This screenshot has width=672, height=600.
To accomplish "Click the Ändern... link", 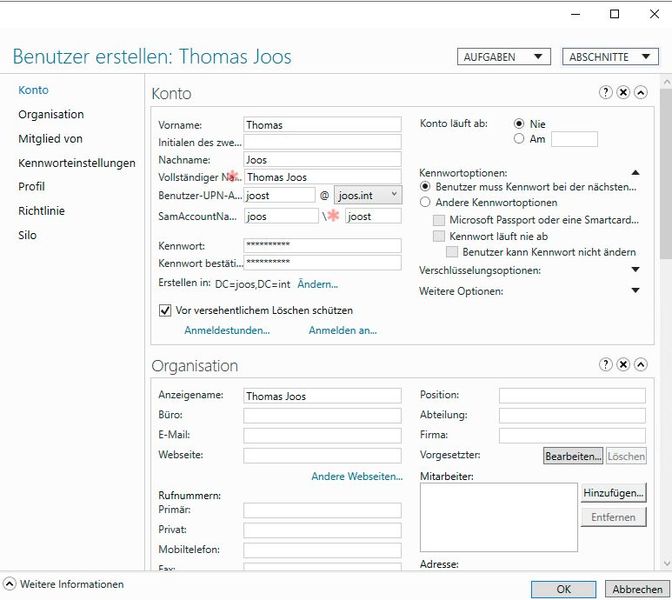I will point(318,284).
